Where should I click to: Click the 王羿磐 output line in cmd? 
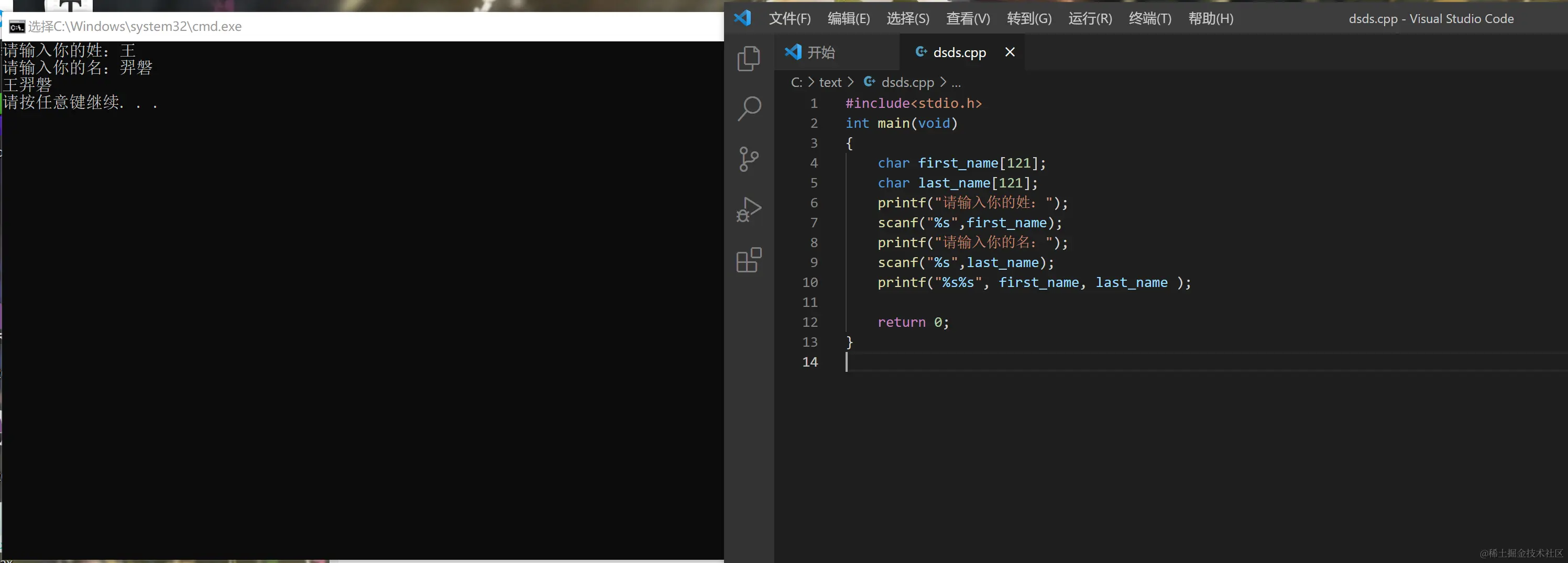[x=28, y=85]
